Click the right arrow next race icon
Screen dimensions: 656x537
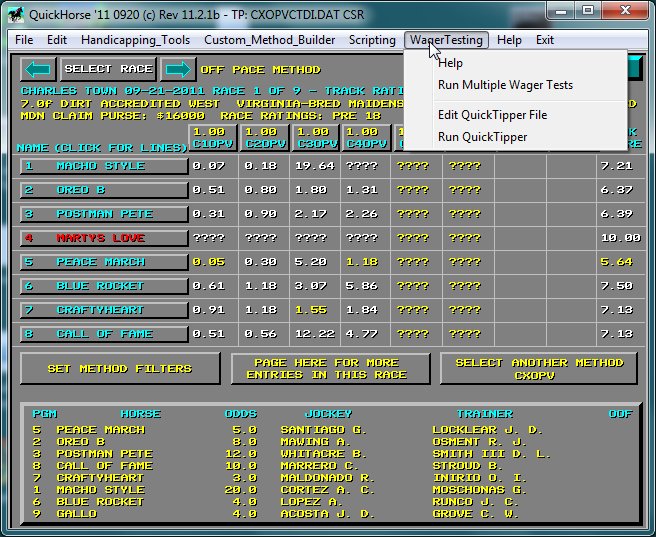click(178, 70)
